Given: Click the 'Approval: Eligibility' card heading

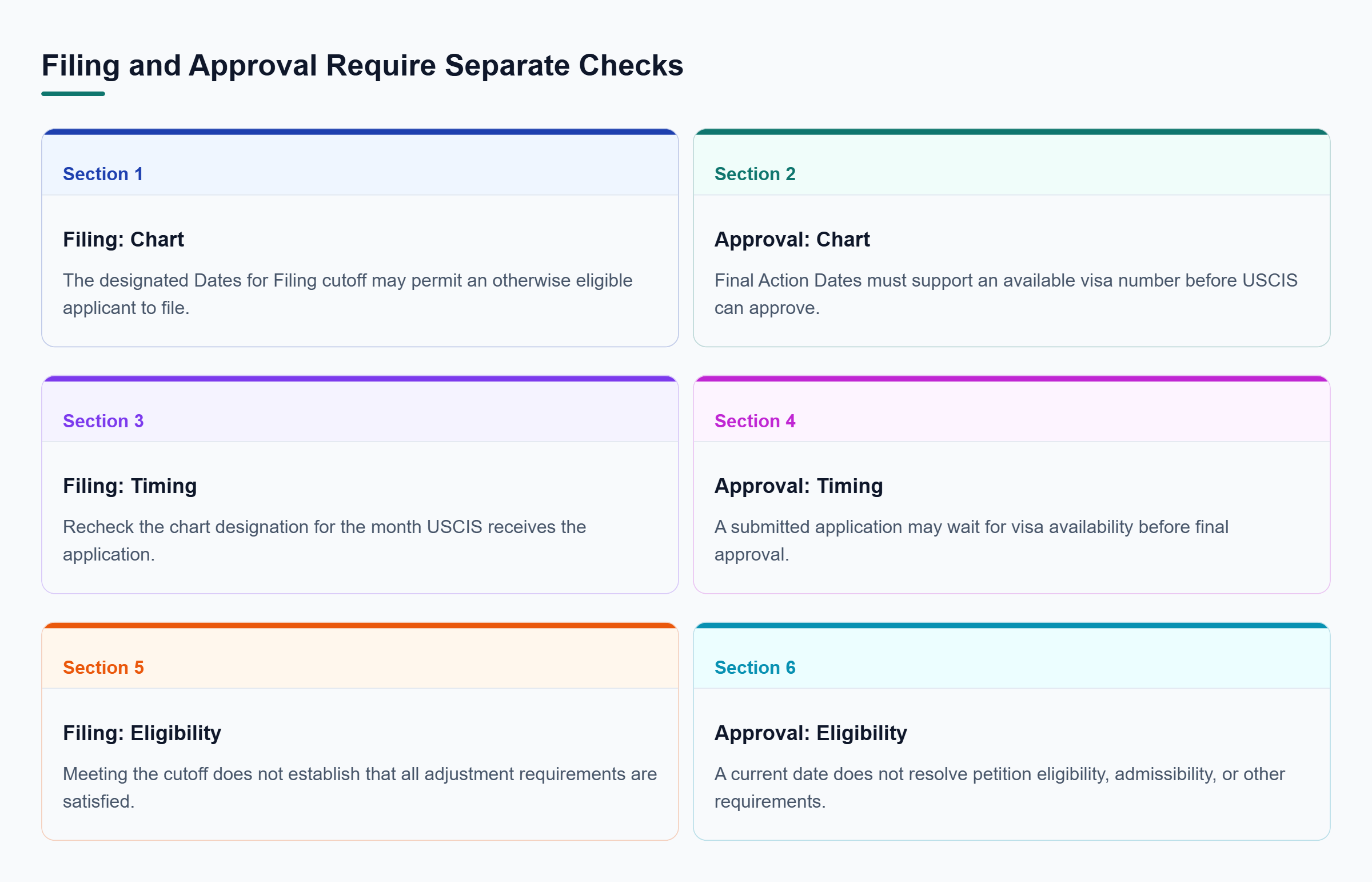Looking at the screenshot, I should tap(811, 733).
